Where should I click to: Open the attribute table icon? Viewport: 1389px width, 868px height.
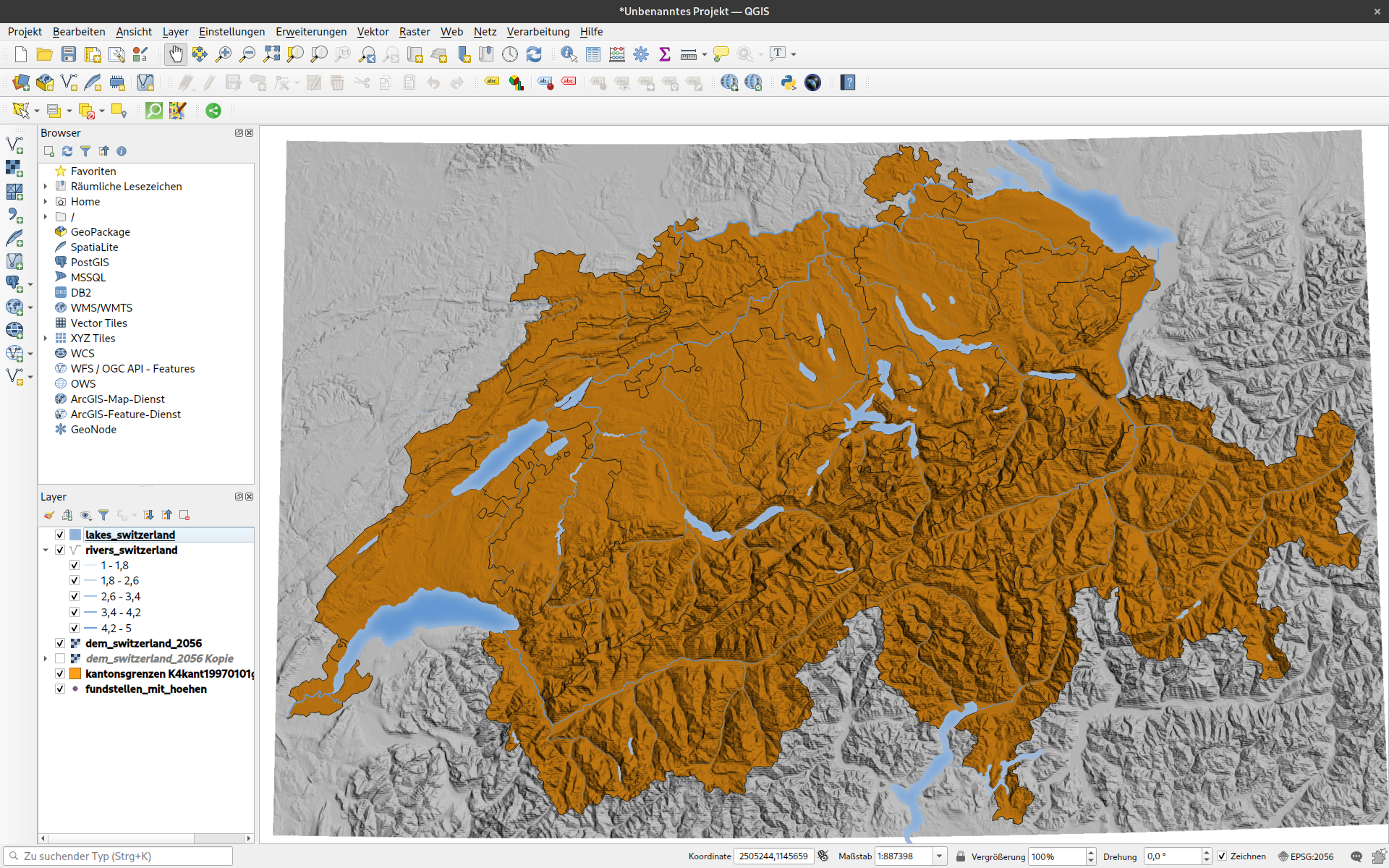(x=593, y=54)
